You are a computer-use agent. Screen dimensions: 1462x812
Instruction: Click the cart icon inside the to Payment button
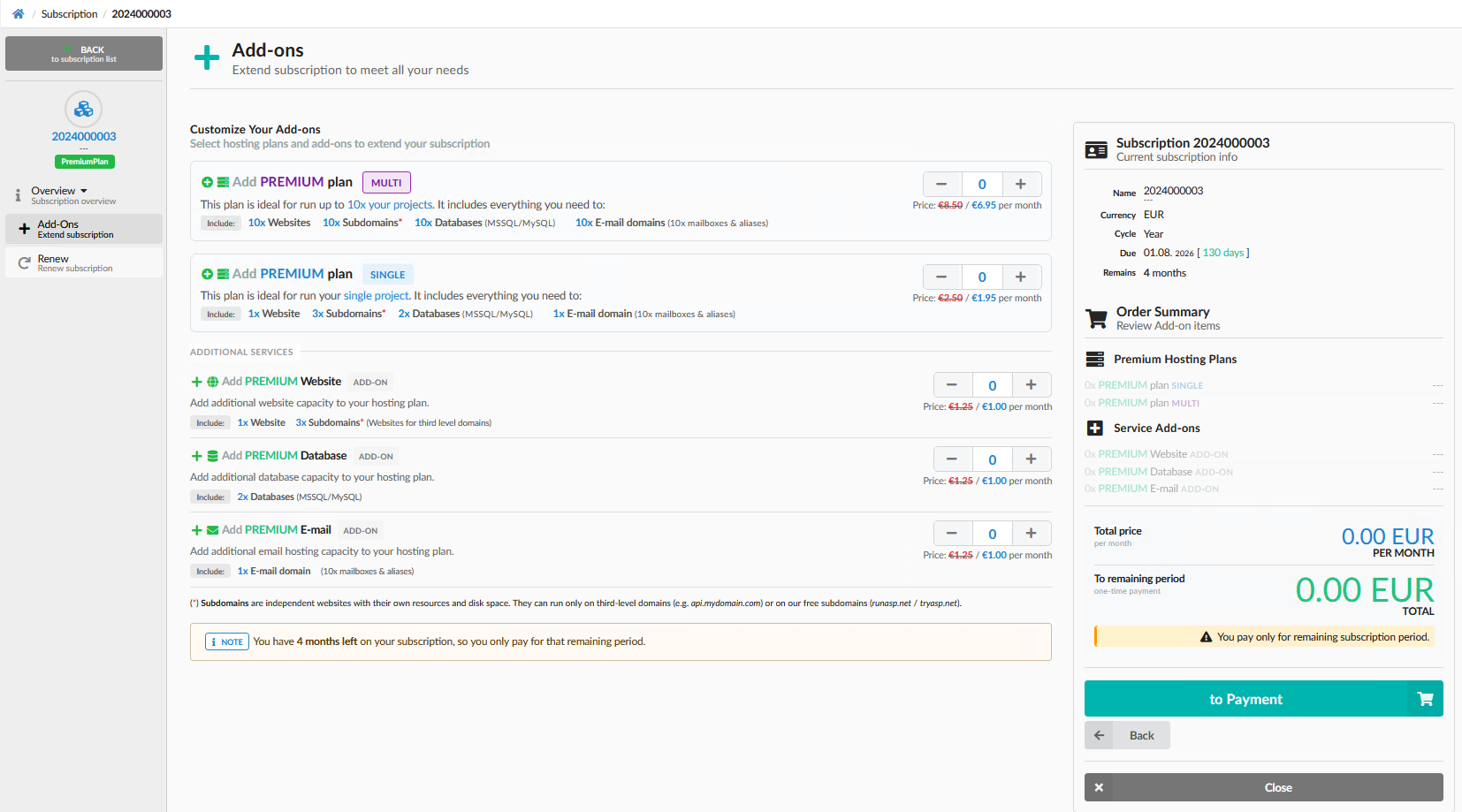point(1424,699)
